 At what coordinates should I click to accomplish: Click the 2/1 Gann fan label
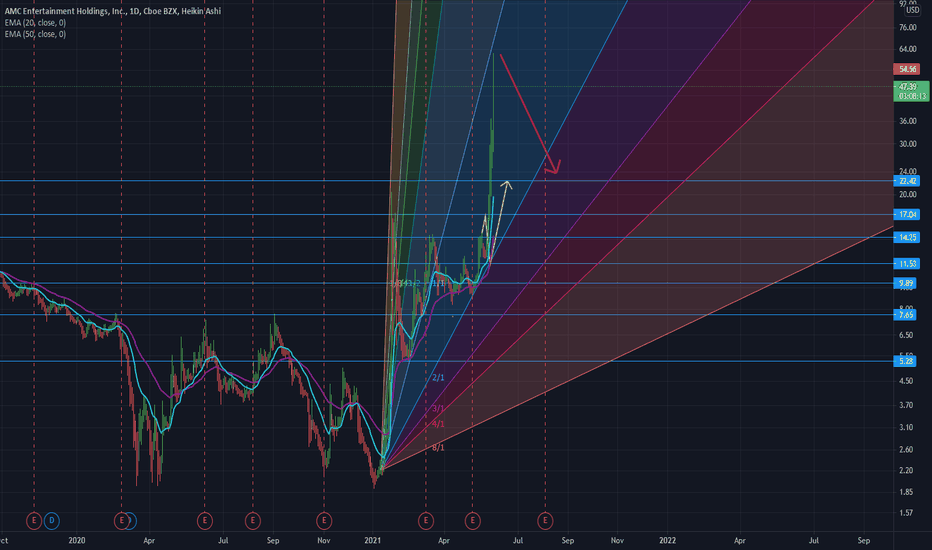point(438,378)
